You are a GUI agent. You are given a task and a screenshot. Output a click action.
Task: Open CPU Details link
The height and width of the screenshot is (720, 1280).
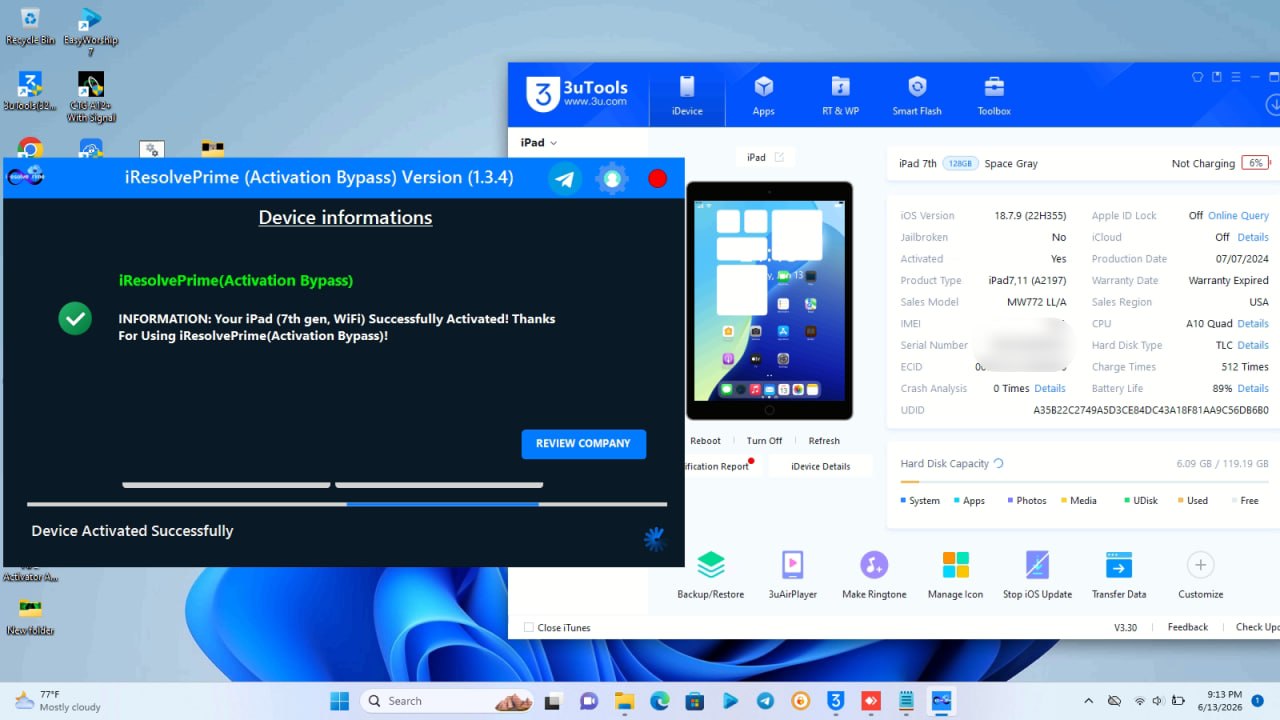[1253, 324]
